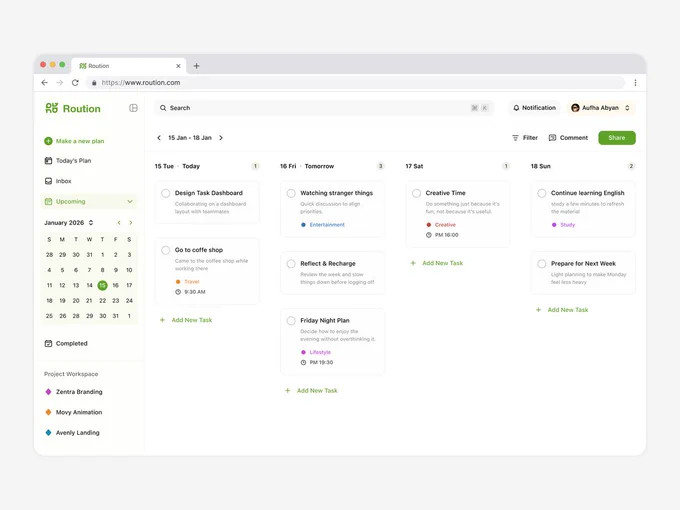The width and height of the screenshot is (680, 510).
Task: Click the Study tag
Action: (x=563, y=225)
